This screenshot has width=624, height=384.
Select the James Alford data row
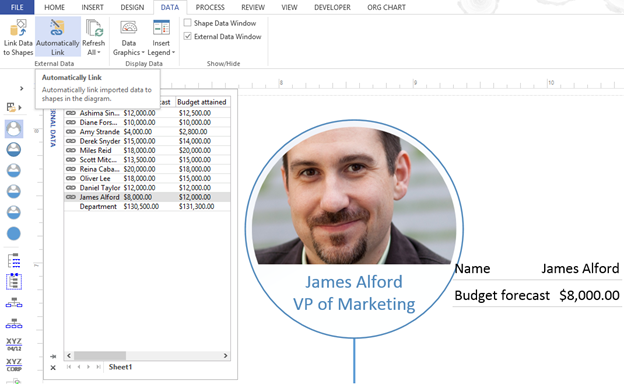pos(147,197)
